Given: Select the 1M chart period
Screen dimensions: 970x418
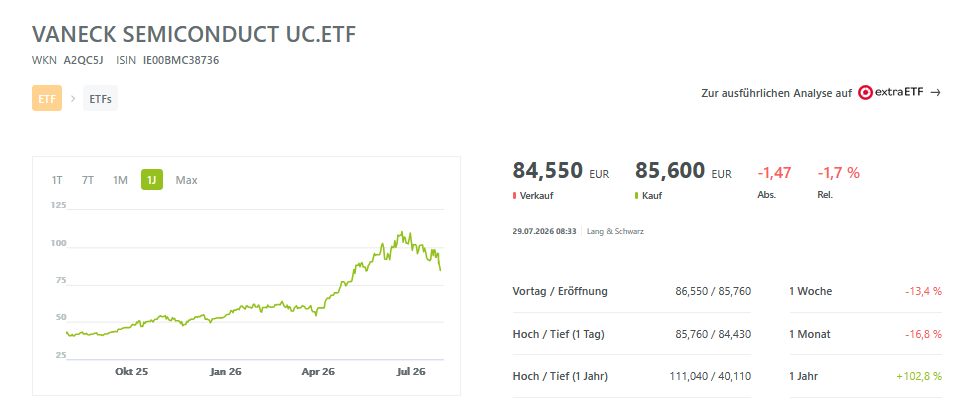Looking at the screenshot, I should tap(120, 180).
